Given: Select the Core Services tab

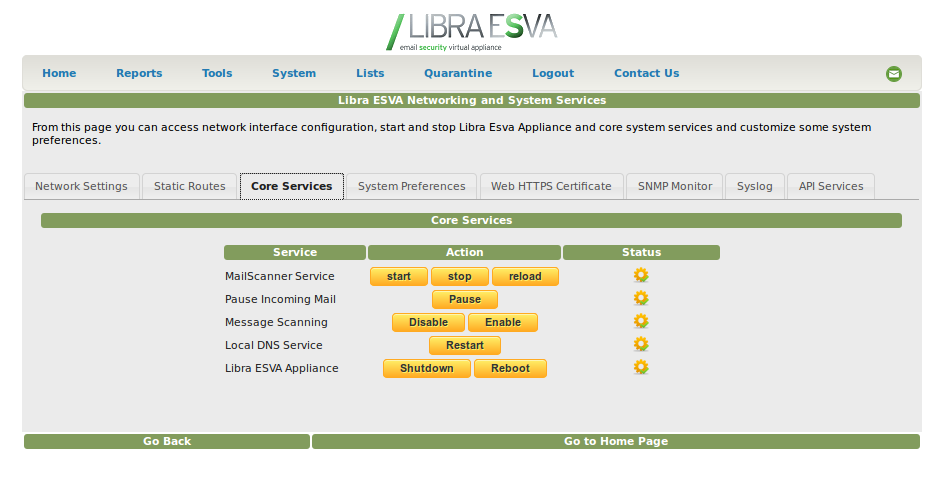Looking at the screenshot, I should click(x=291, y=186).
